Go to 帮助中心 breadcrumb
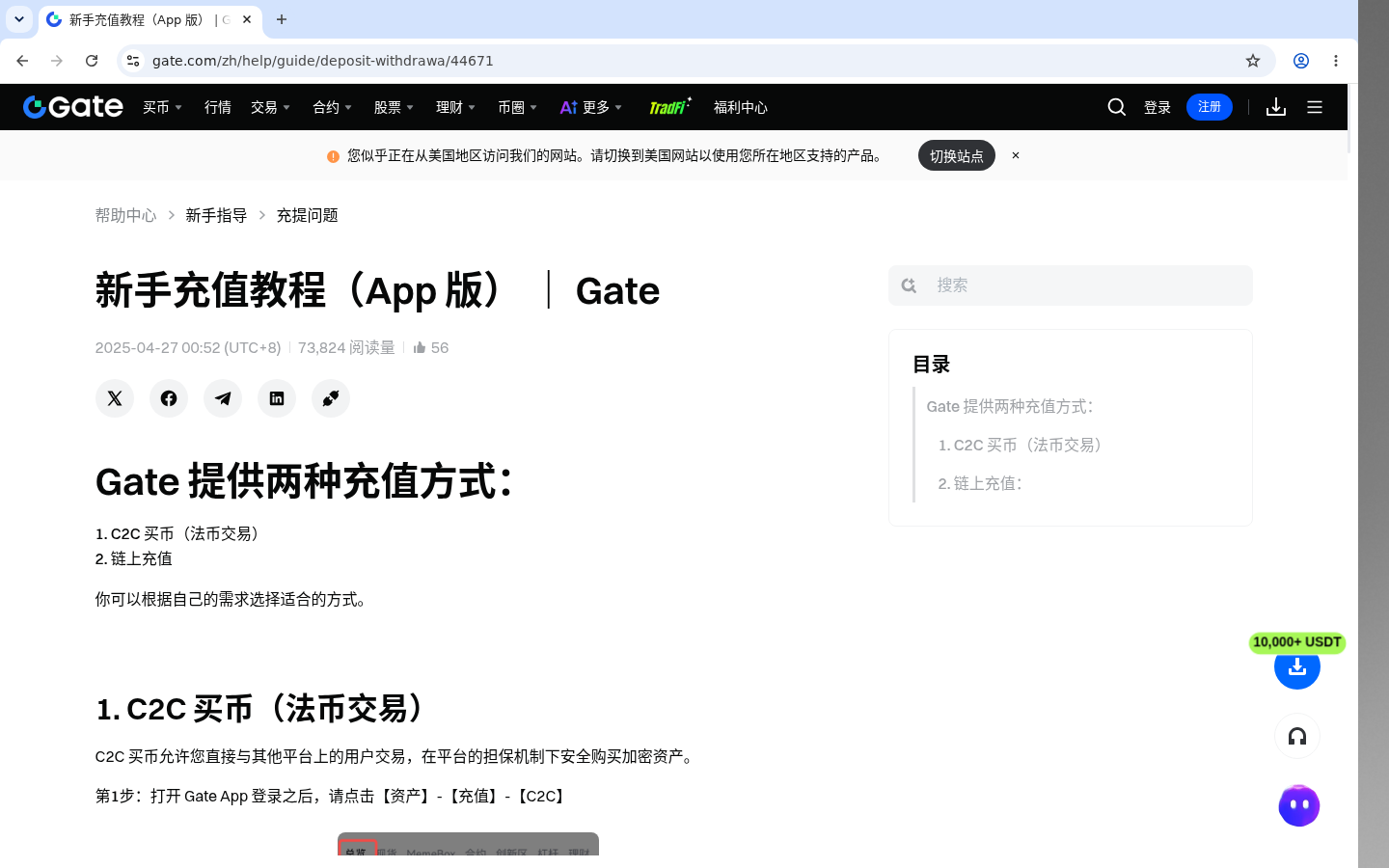 coord(125,215)
